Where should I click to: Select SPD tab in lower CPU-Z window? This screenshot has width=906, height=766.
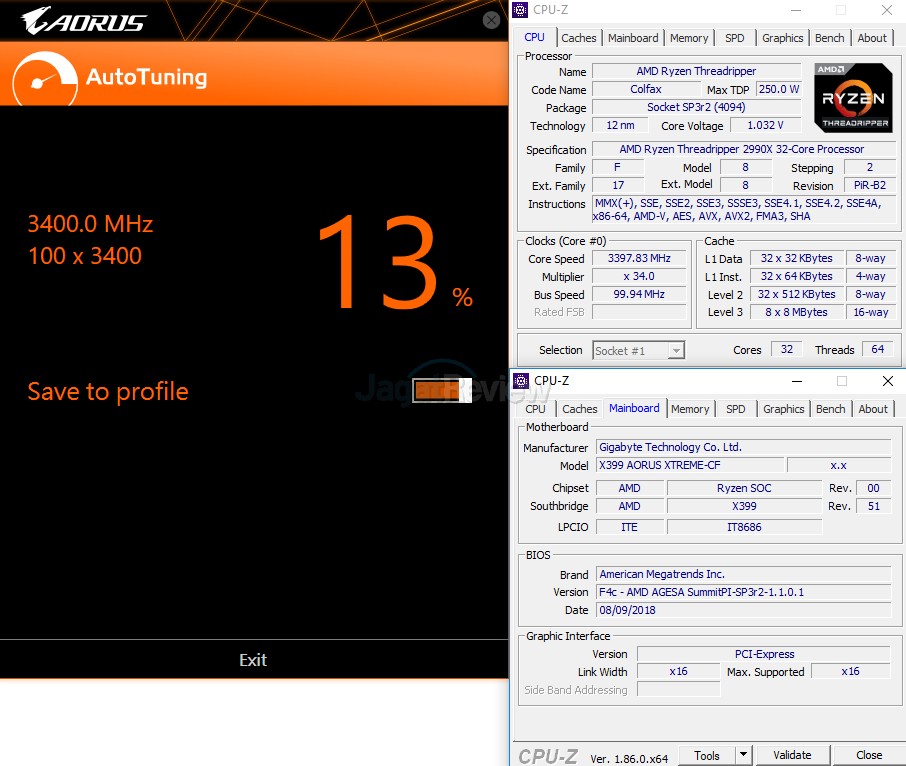tap(736, 409)
